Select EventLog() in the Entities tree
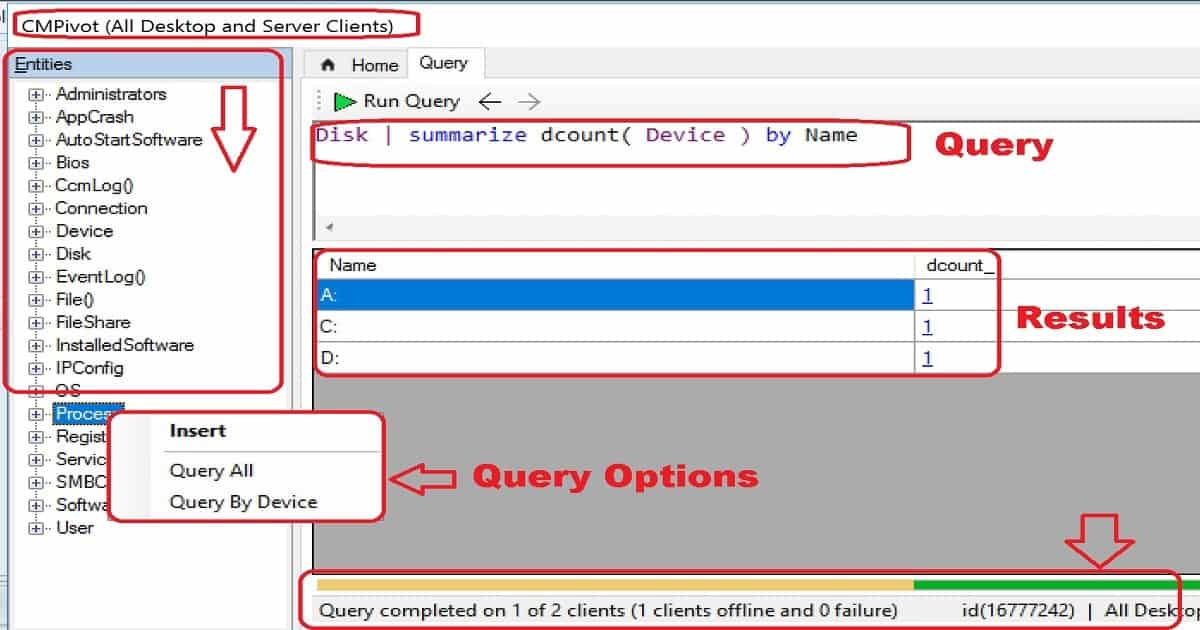 click(100, 277)
